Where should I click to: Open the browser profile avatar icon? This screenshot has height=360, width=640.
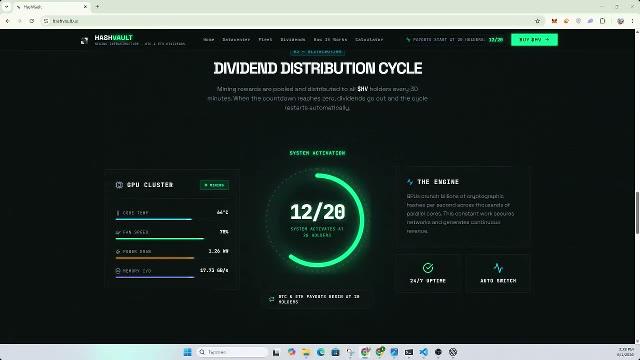[x=620, y=21]
